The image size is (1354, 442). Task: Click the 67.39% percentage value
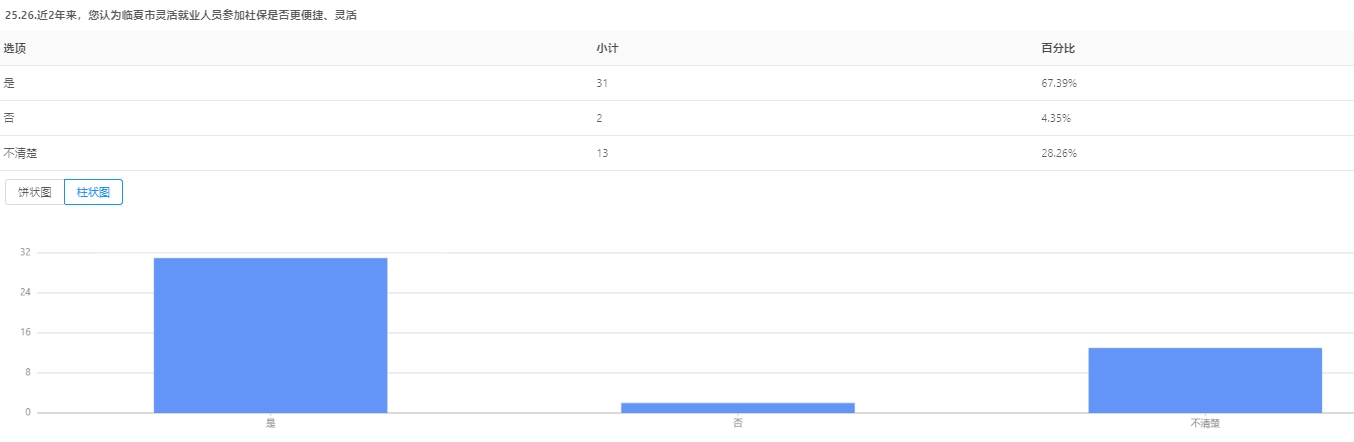coord(1058,83)
